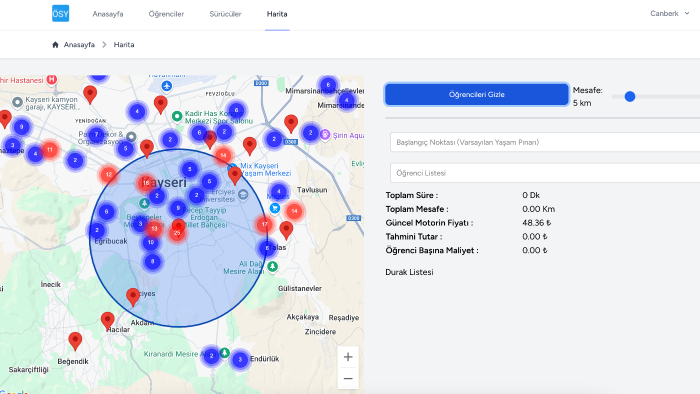Click the red cluster marker 25
Viewport: 700px width, 394px height.
[x=177, y=232]
